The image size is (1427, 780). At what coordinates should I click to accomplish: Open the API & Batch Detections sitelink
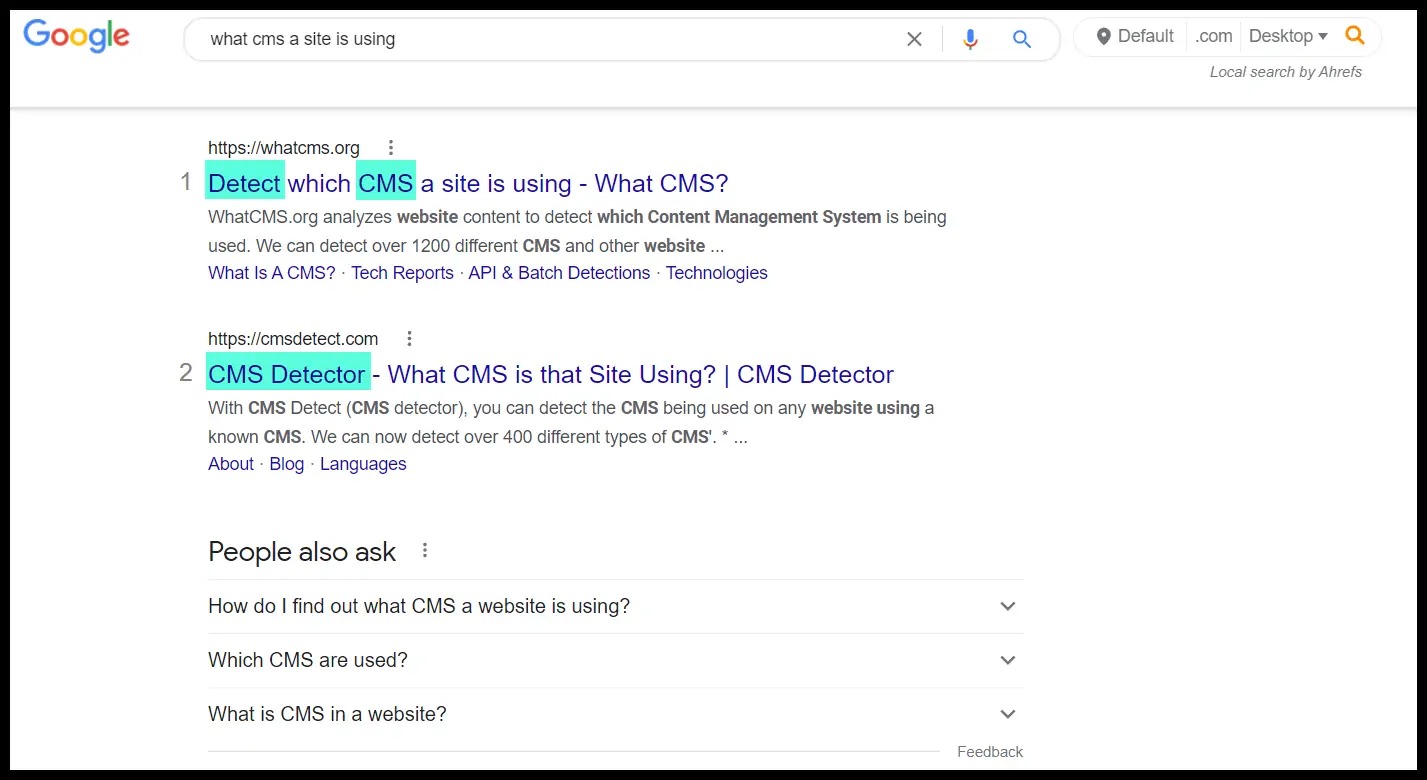(x=559, y=273)
